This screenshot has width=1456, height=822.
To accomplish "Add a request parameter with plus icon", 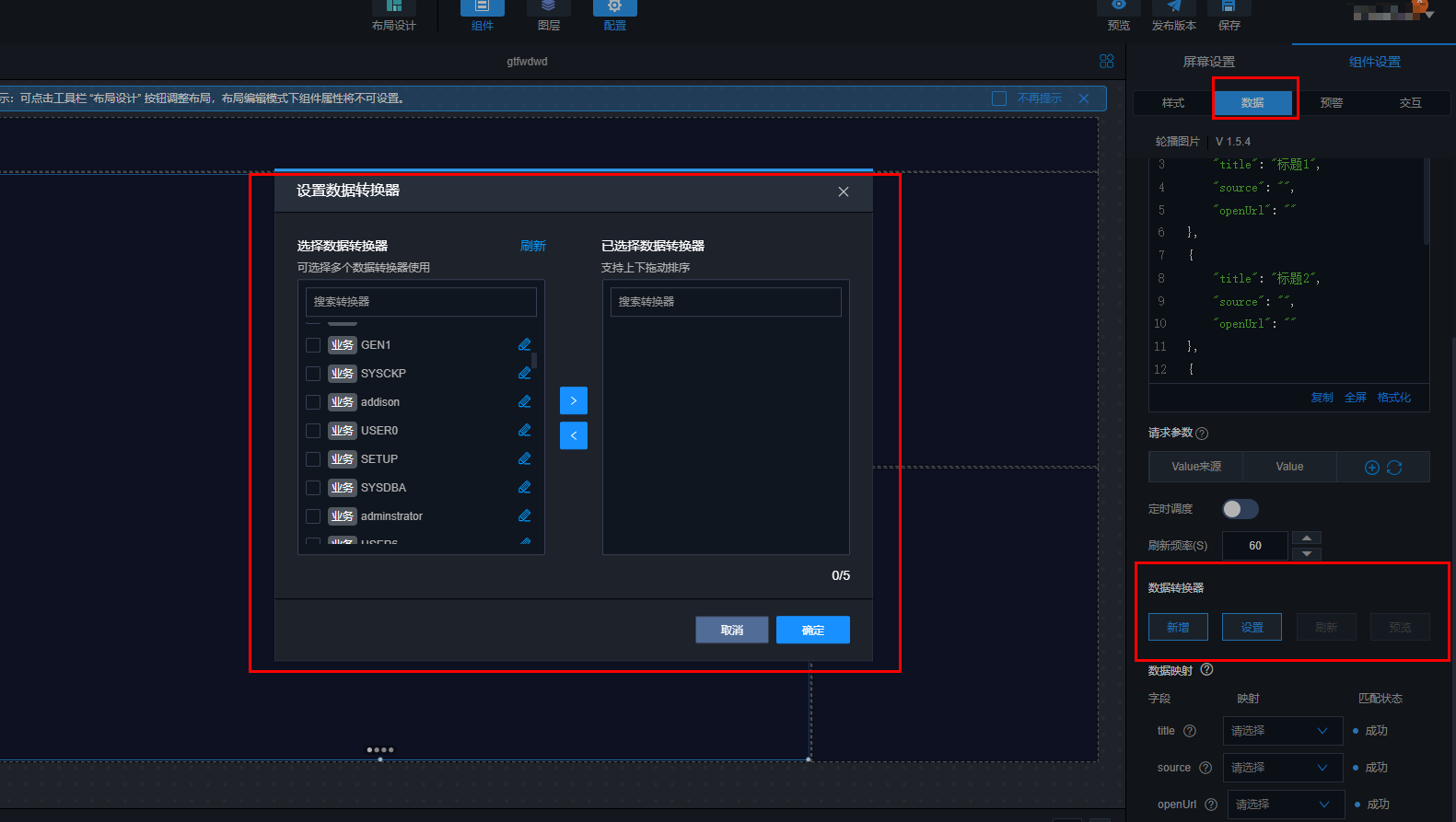I will click(1372, 468).
